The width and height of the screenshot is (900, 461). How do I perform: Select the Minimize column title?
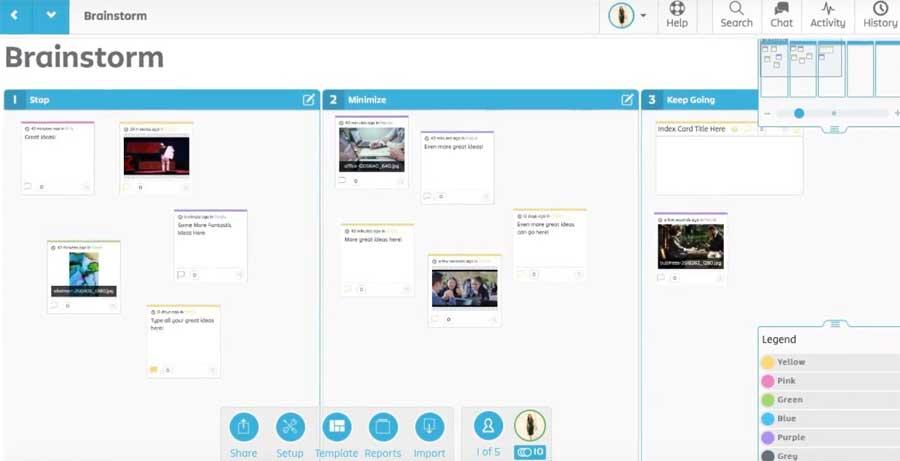point(367,100)
